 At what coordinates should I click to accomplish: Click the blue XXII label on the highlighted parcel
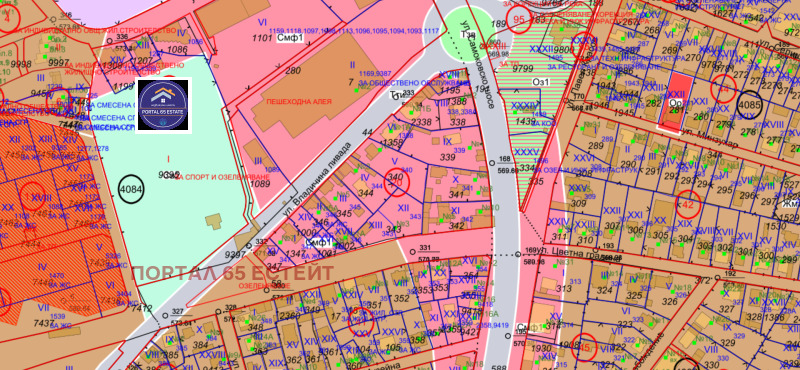676,94
